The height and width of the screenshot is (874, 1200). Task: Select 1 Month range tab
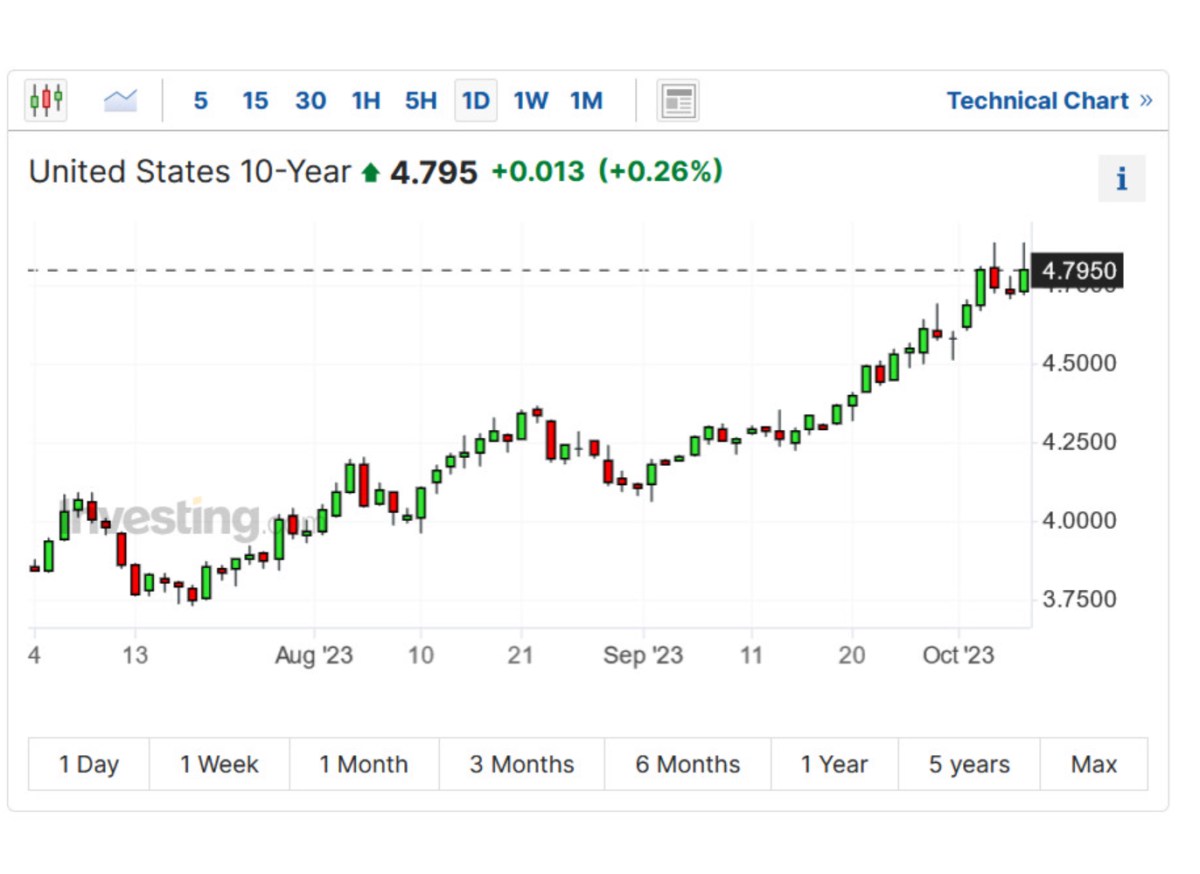coord(364,765)
